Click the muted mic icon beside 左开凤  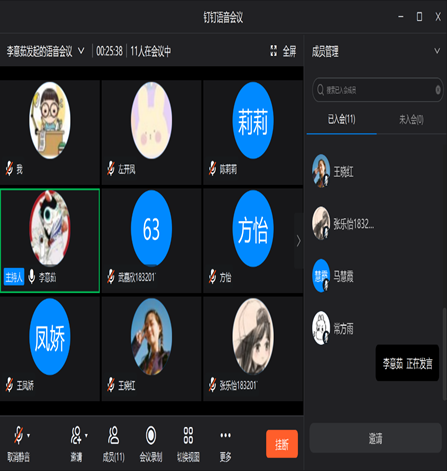(x=111, y=169)
